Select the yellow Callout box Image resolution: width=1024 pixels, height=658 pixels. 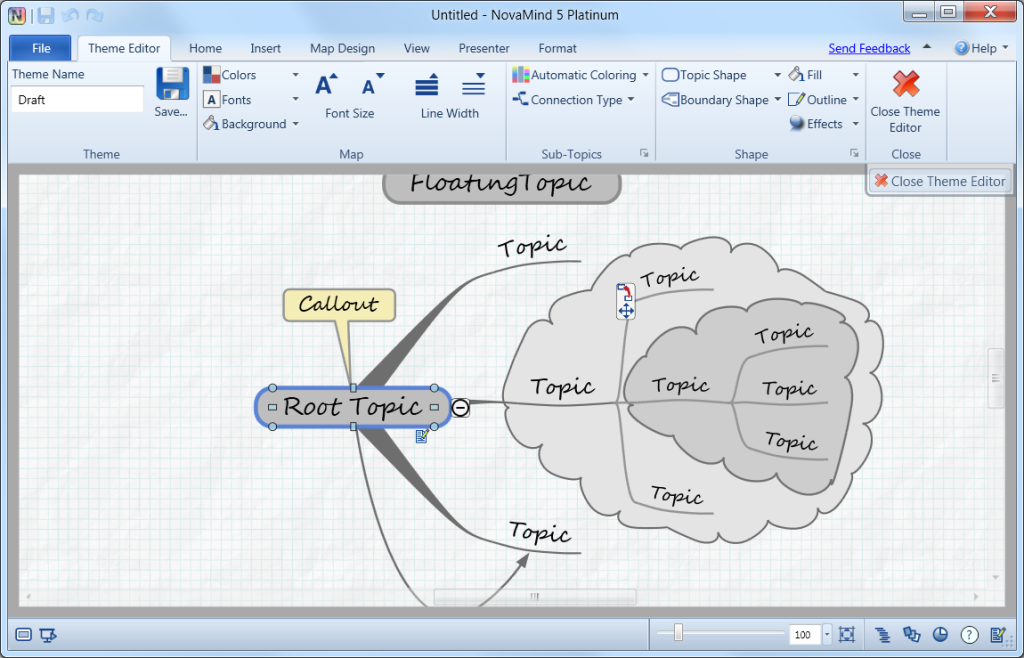tap(339, 305)
